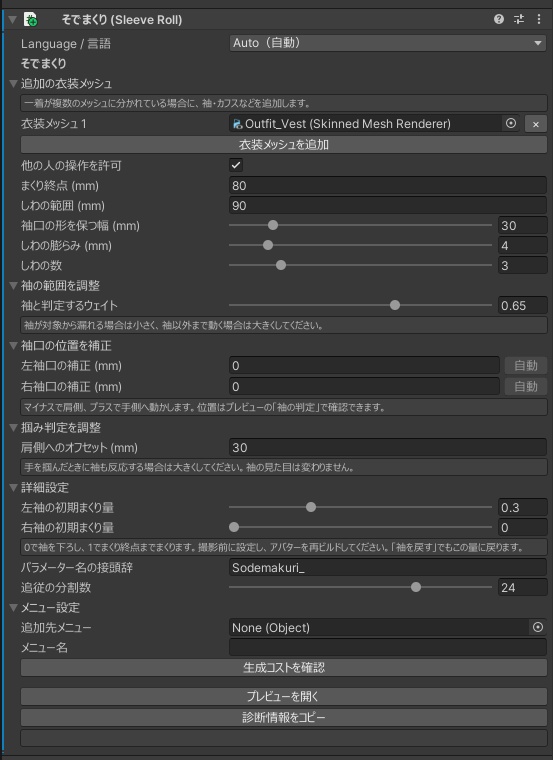This screenshot has height=760, width=553.
Task: Click the しわの数 value field showing 3
Action: pos(522,265)
